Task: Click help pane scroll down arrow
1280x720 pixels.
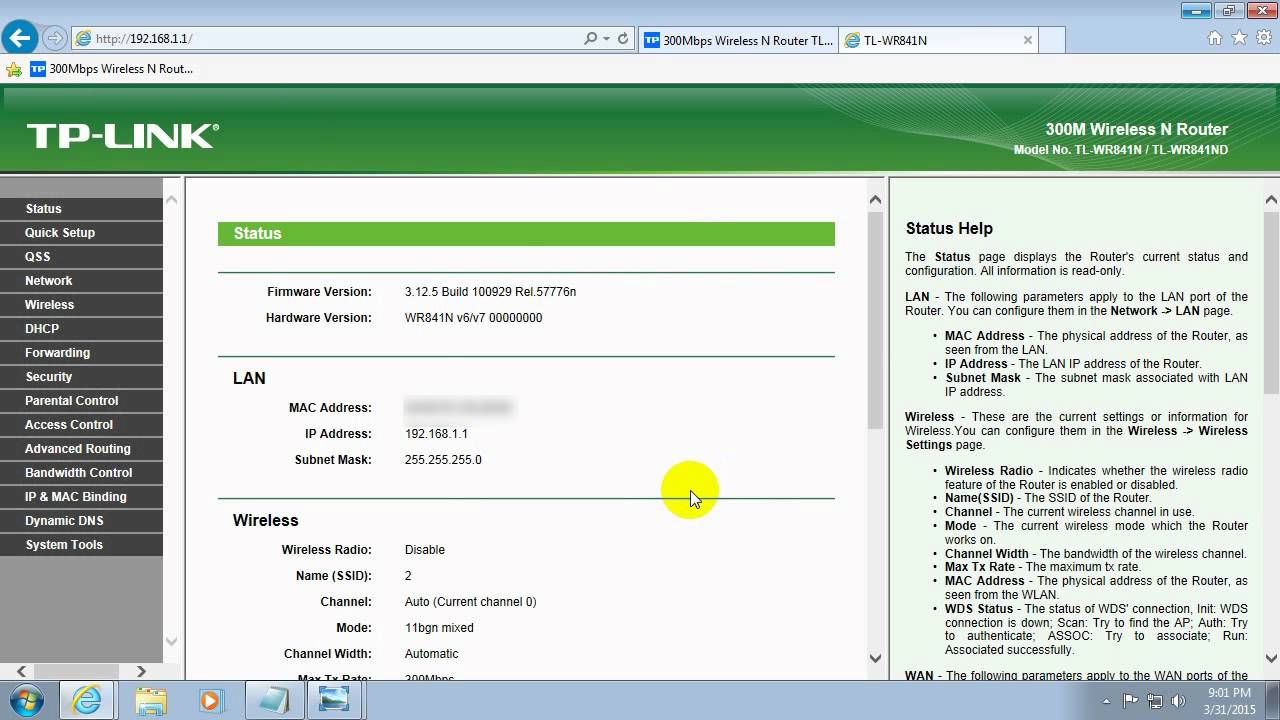Action: pos(1272,658)
